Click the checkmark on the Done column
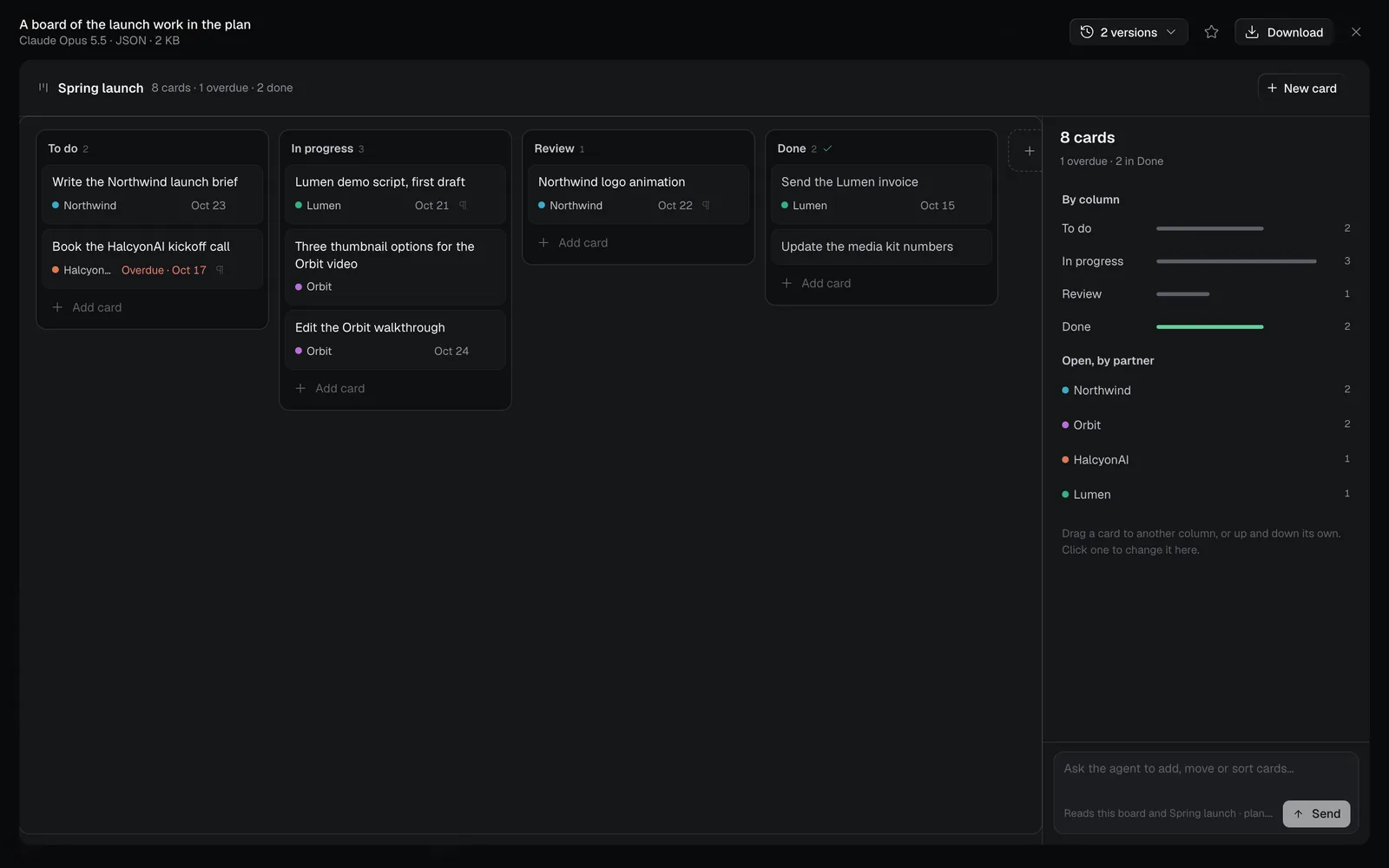The height and width of the screenshot is (868, 1389). pos(827,148)
